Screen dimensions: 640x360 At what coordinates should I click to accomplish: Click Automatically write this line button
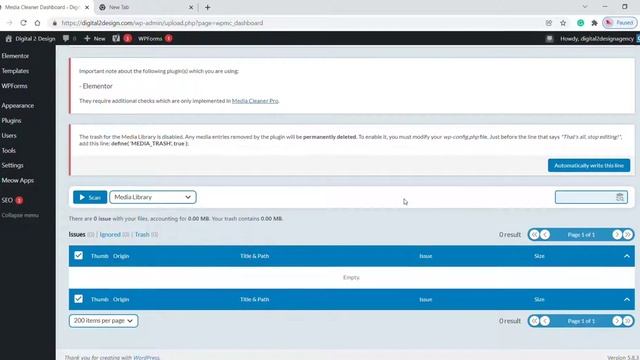(x=589, y=165)
